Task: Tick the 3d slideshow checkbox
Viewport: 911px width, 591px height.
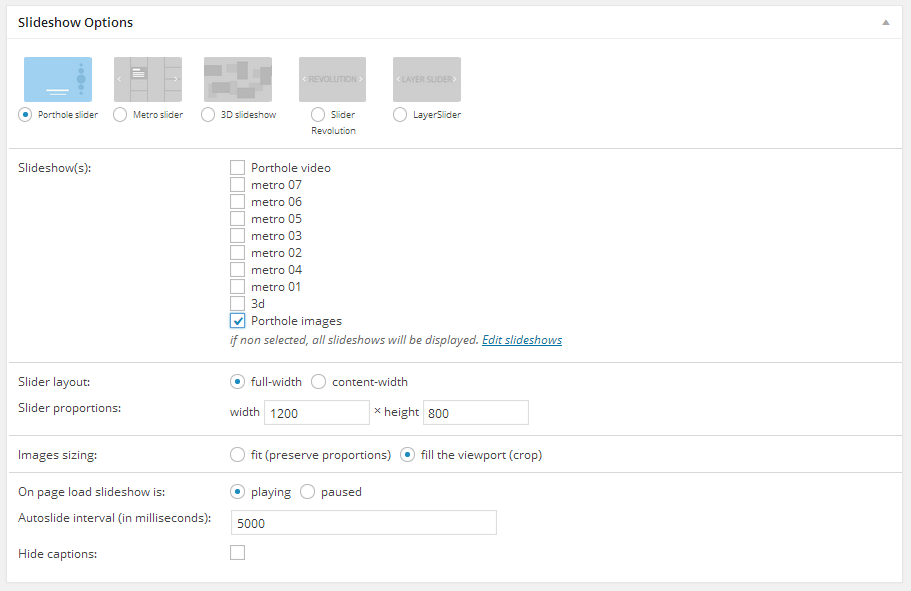Action: click(x=237, y=304)
